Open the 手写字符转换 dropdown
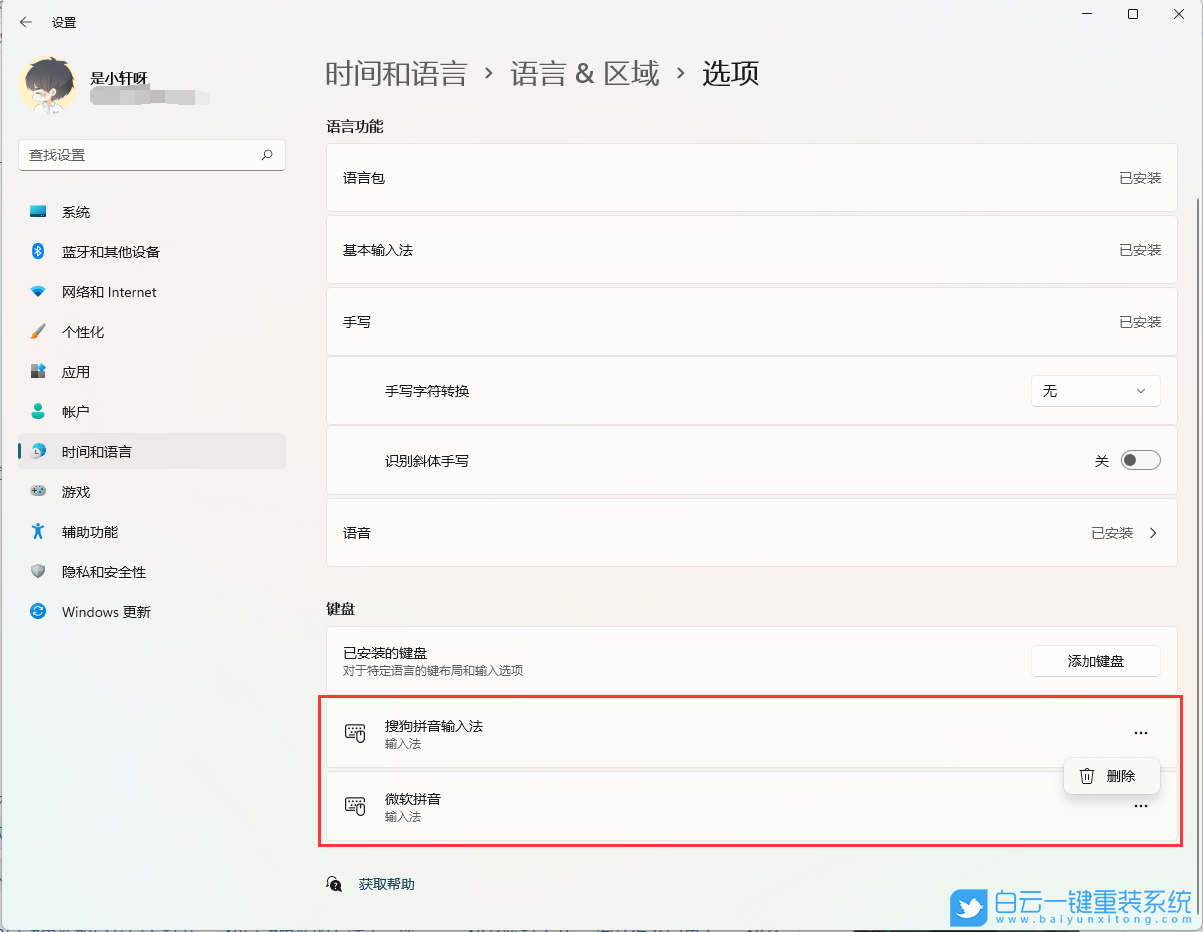 1095,390
